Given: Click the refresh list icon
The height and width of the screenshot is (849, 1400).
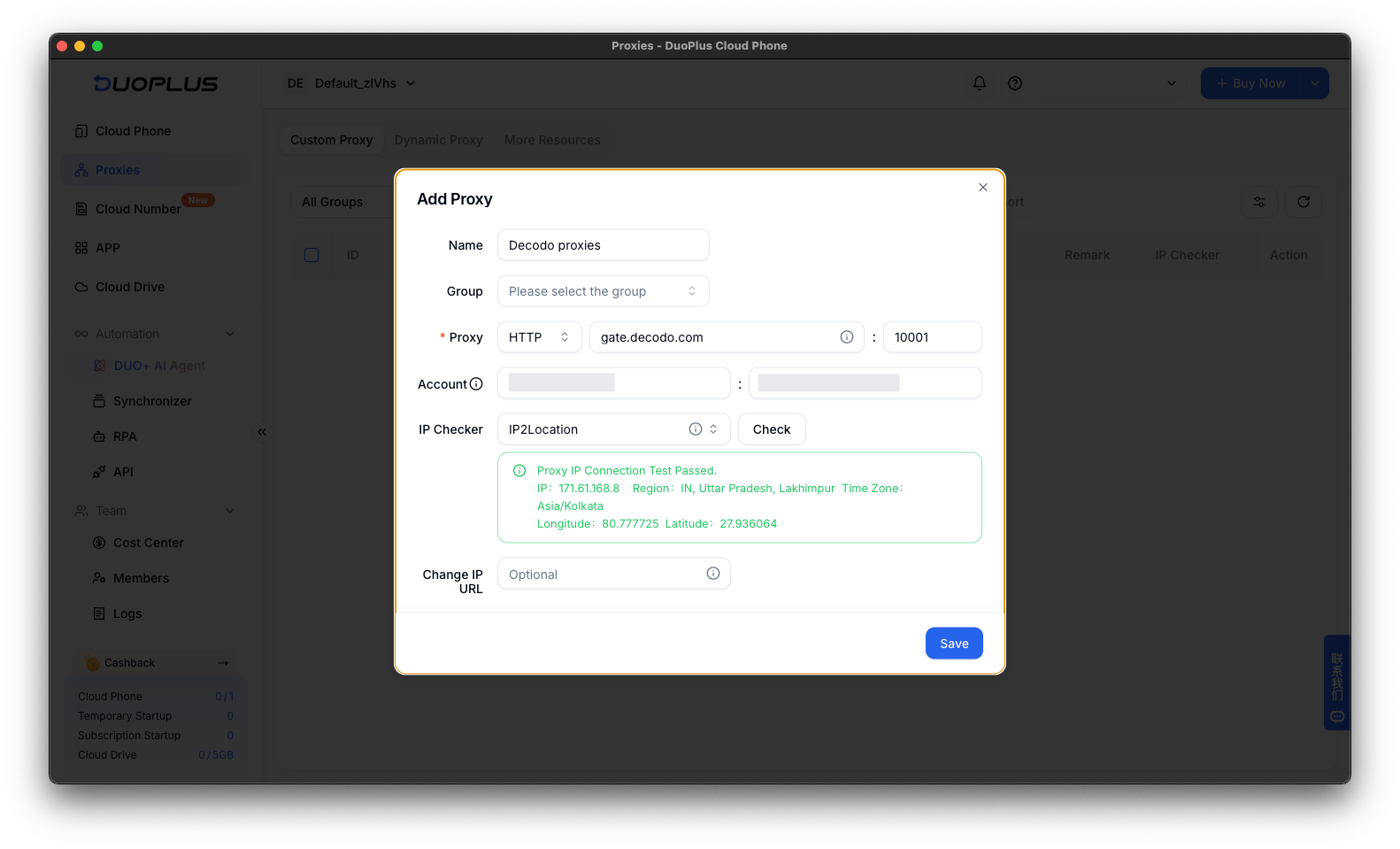Looking at the screenshot, I should point(1304,202).
